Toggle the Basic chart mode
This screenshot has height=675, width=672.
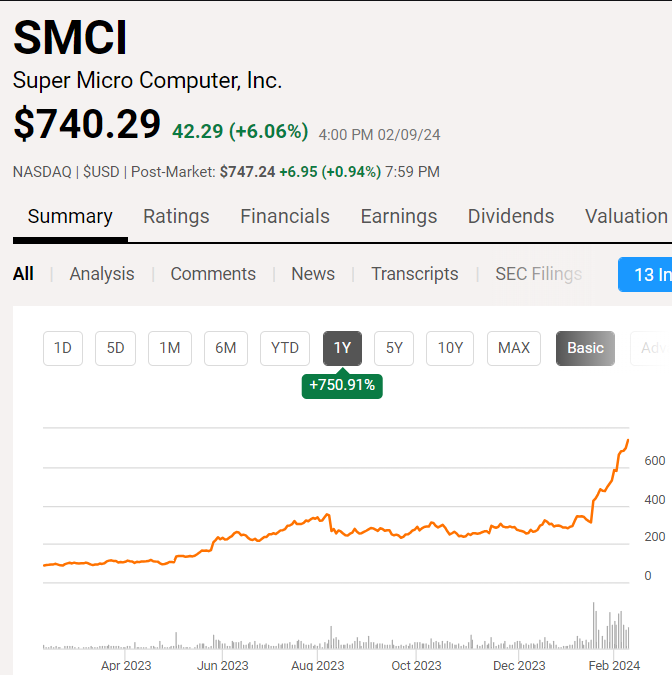[585, 348]
